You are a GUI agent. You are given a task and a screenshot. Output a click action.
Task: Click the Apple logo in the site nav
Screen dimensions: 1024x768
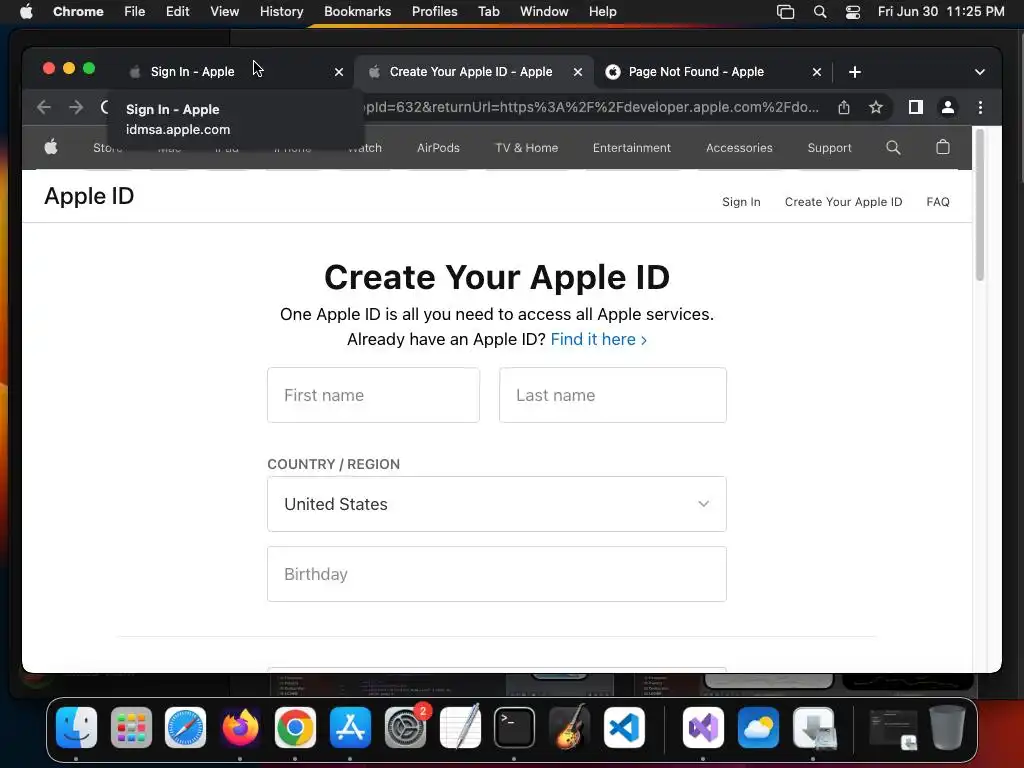coord(51,148)
